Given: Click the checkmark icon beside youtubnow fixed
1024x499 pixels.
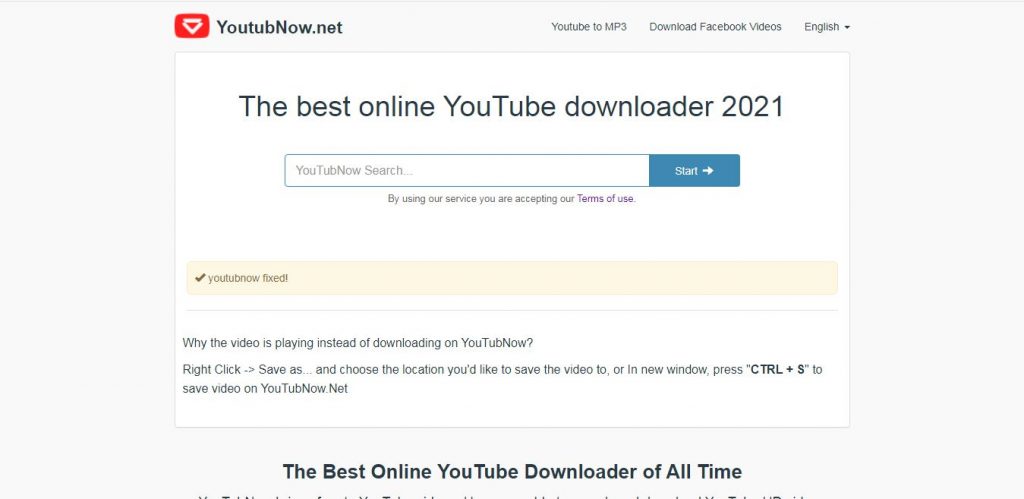Looking at the screenshot, I should click(200, 278).
